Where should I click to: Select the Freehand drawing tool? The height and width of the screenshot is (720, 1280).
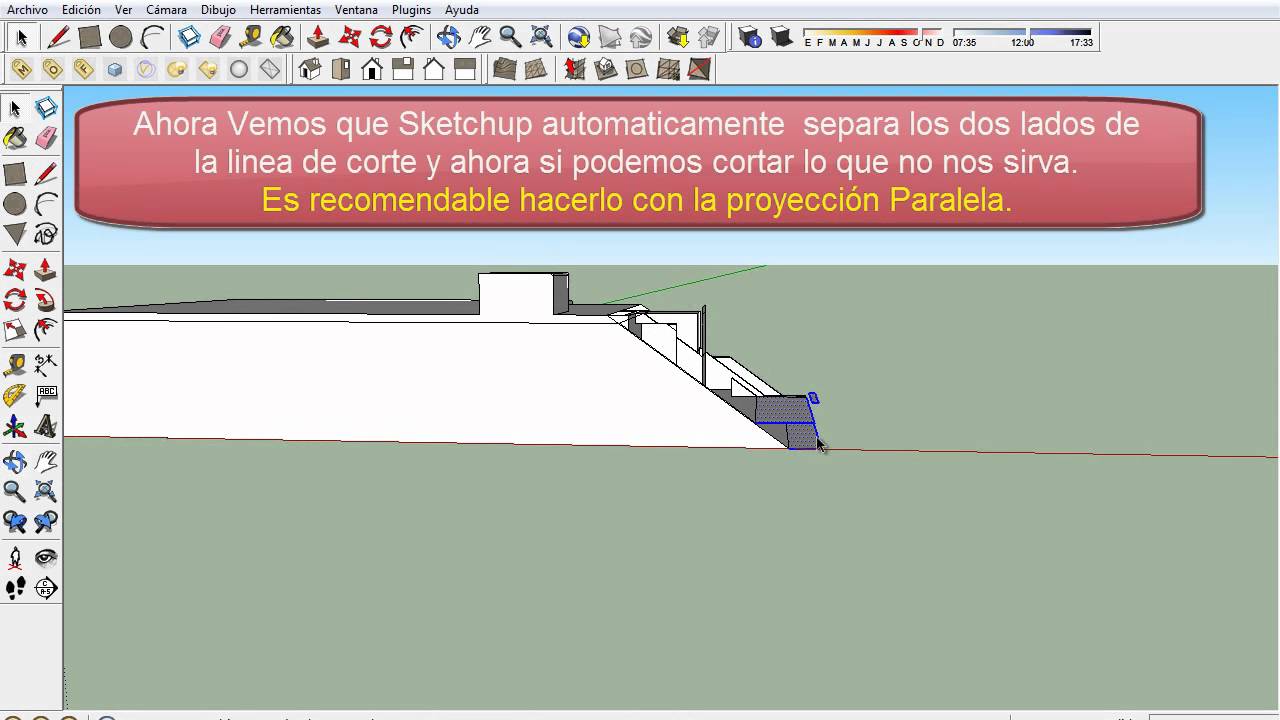[x=46, y=235]
